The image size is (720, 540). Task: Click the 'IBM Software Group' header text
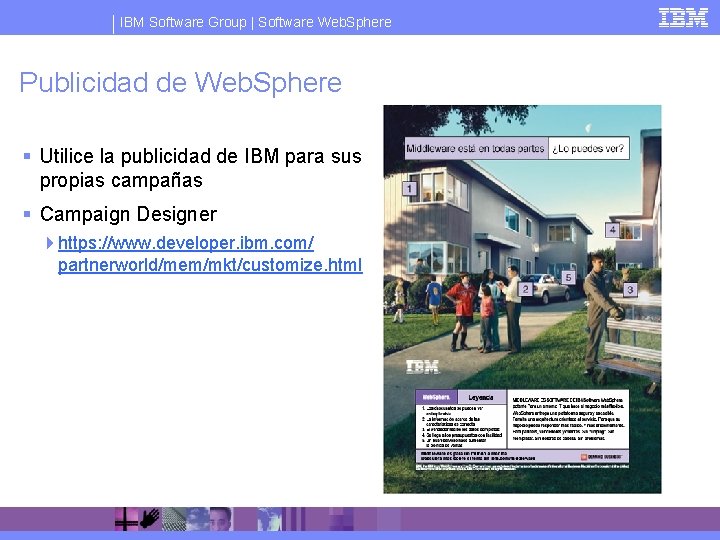(183, 22)
